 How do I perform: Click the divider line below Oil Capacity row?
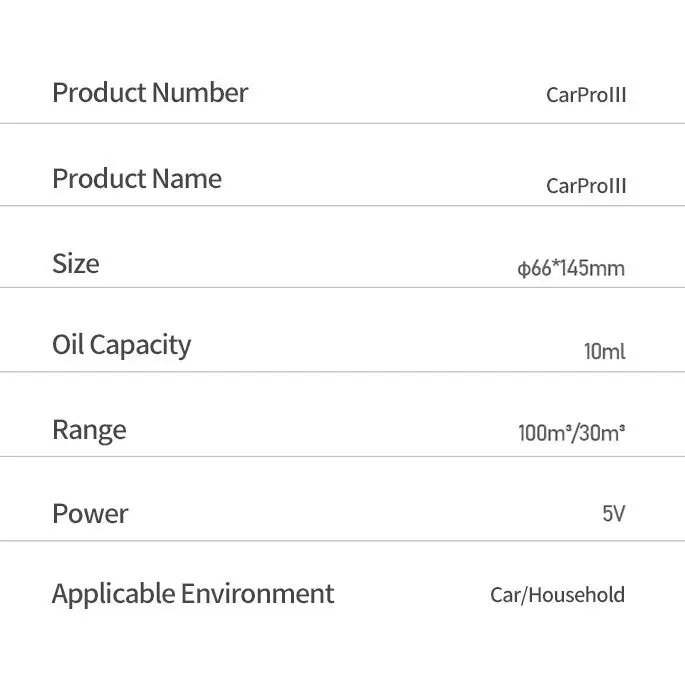coord(342,372)
